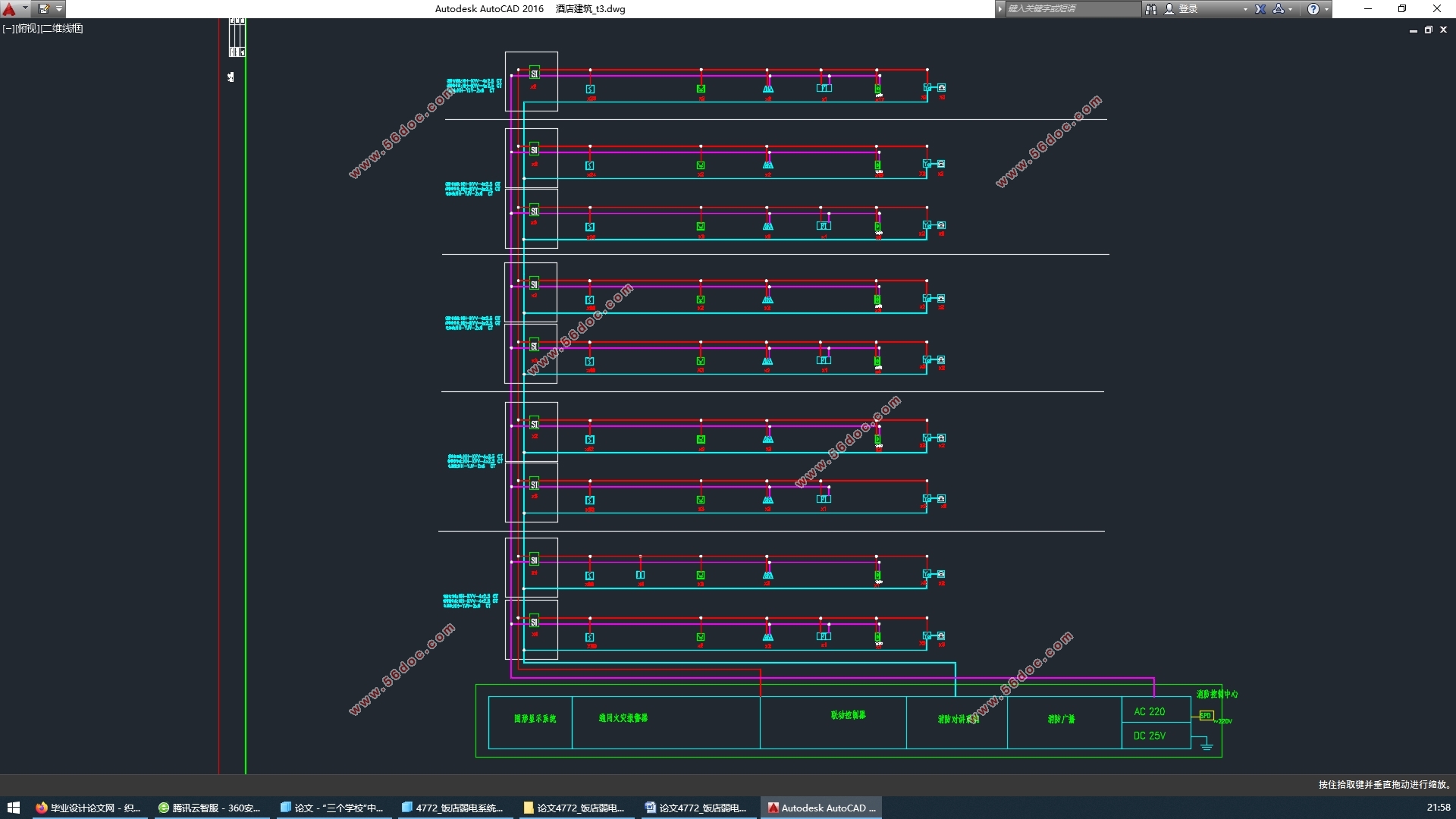Image resolution: width=1456 pixels, height=819 pixels.
Task: Select the 'AC 220' text in drawing
Action: point(1149,711)
